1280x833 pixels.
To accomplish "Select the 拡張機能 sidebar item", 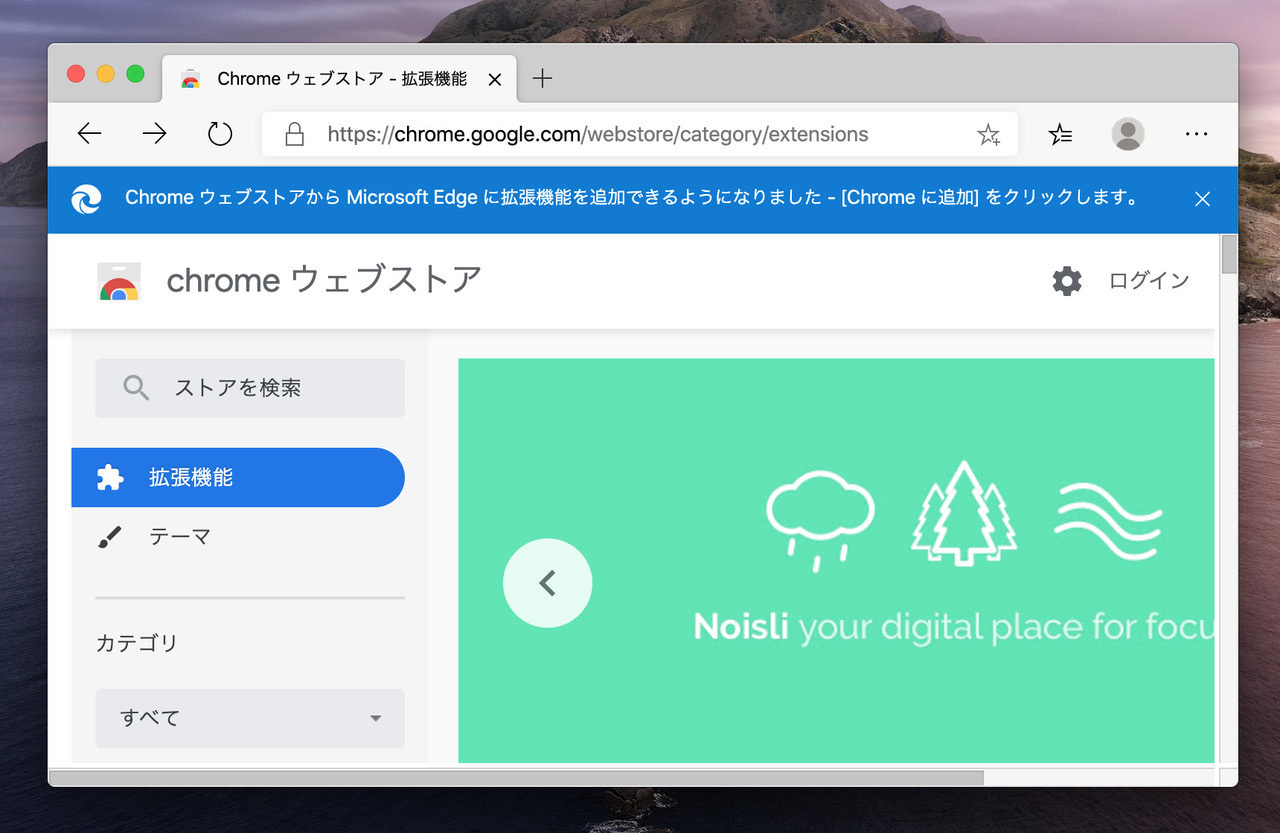I will (238, 478).
